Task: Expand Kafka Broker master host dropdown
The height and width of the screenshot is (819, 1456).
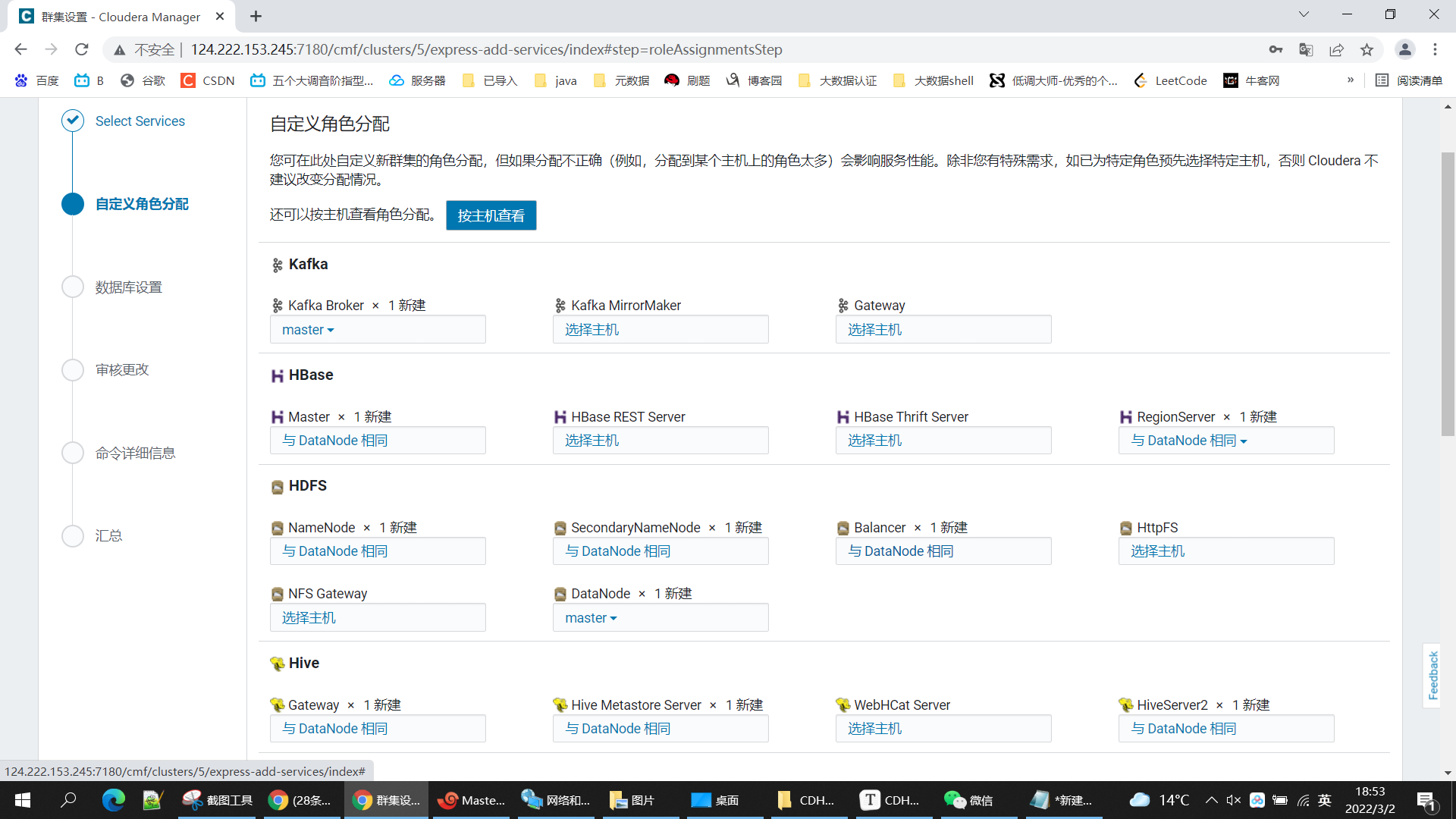Action: (x=308, y=330)
